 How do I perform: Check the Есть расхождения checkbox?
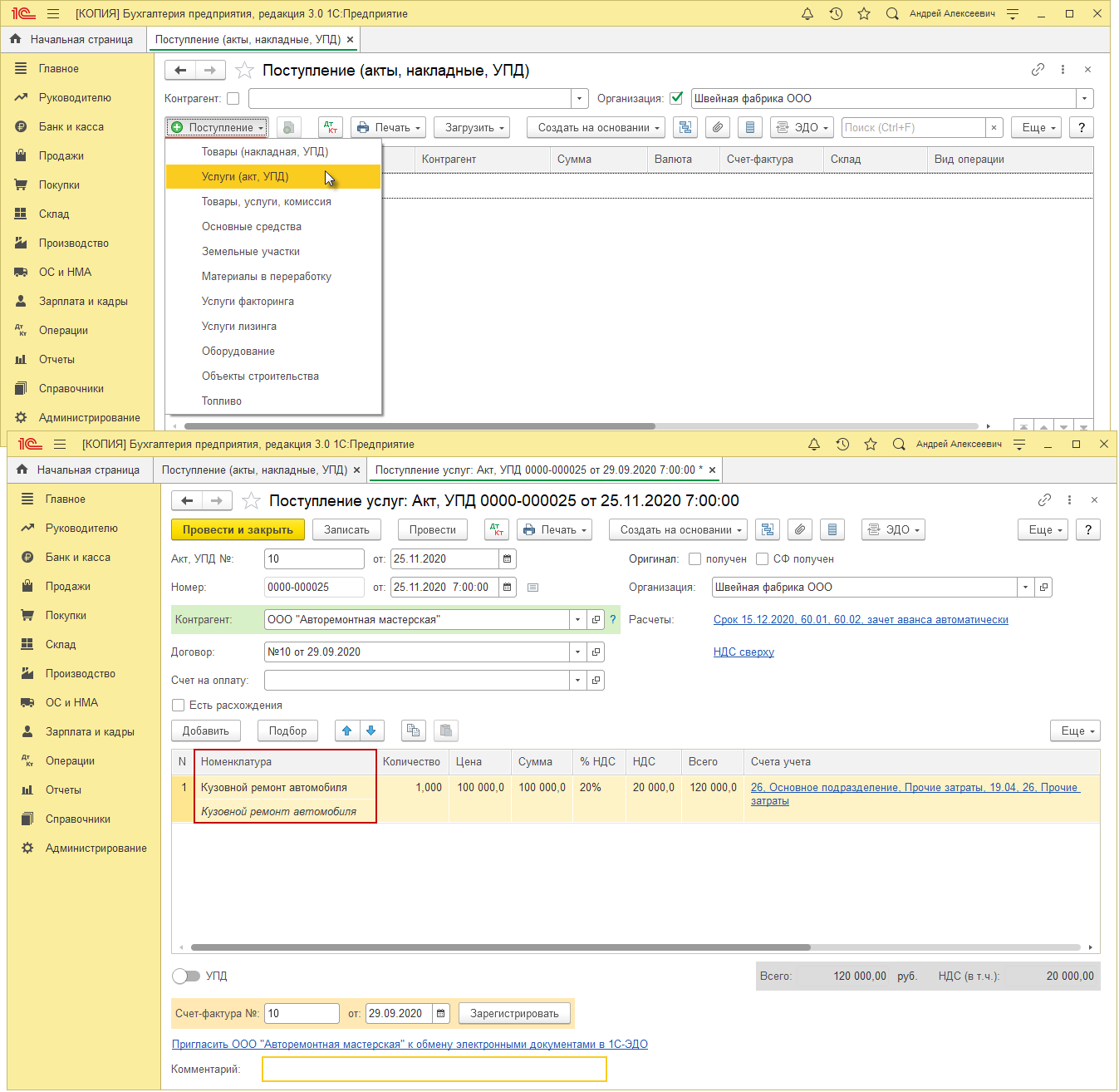tap(178, 705)
